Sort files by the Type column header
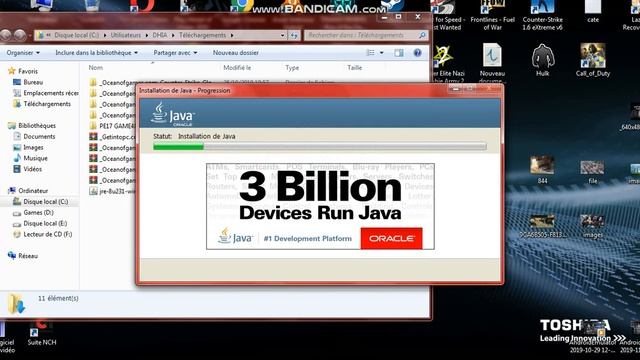The image size is (640, 360). tap(292, 68)
